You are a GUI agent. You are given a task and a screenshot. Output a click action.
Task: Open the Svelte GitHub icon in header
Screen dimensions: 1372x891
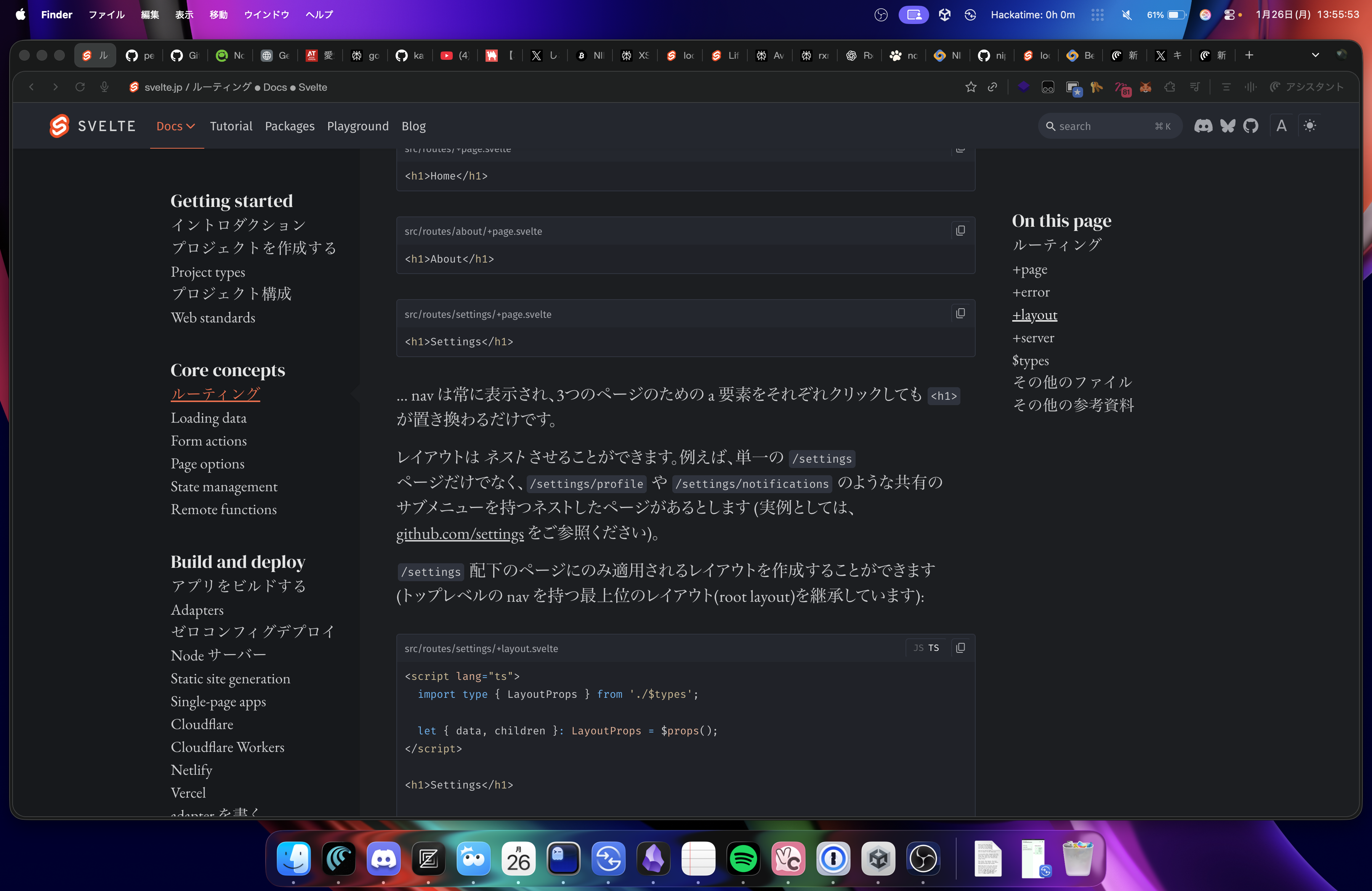tap(1250, 126)
